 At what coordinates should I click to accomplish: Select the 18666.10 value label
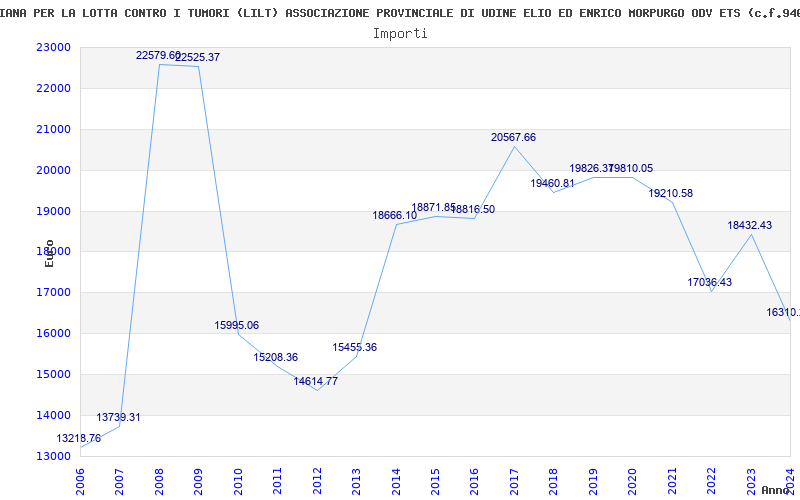[x=395, y=215]
